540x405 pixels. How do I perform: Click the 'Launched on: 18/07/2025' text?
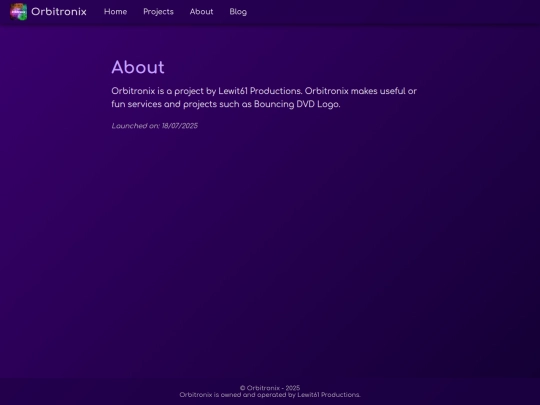[x=155, y=126]
